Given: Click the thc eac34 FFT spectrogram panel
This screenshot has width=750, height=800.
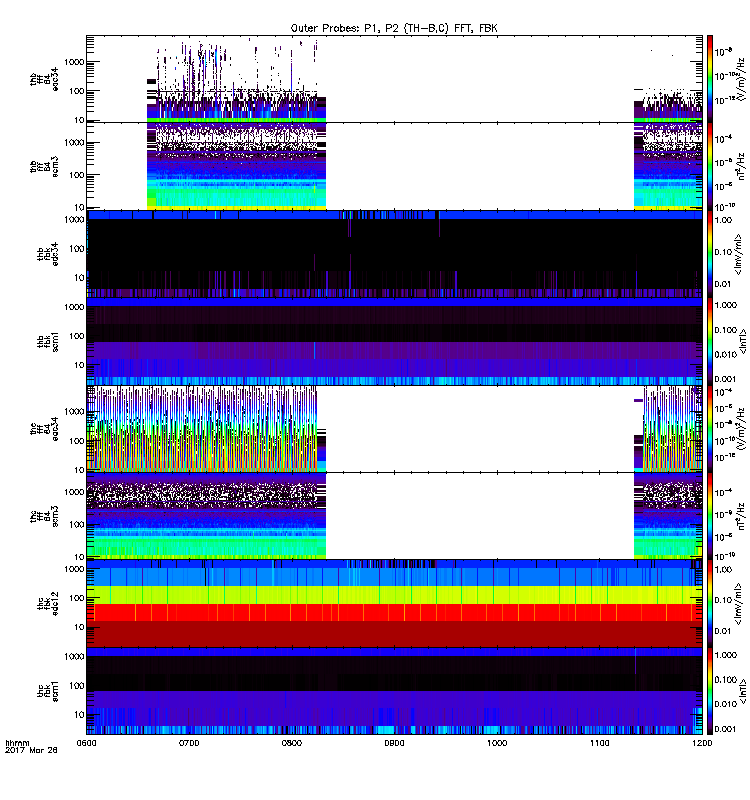Looking at the screenshot, I should [394, 429].
